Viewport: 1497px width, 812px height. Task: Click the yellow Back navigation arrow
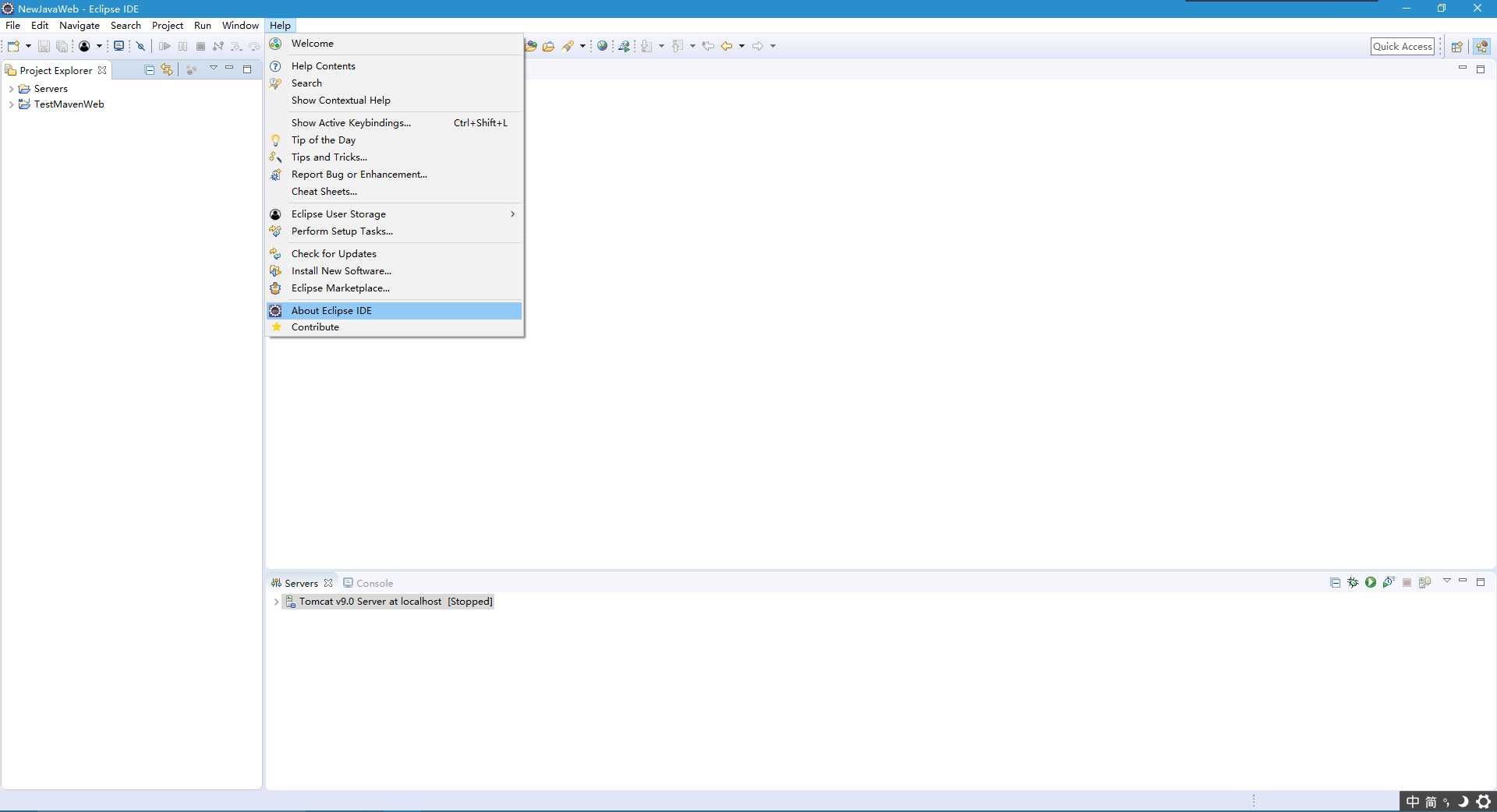tap(727, 46)
